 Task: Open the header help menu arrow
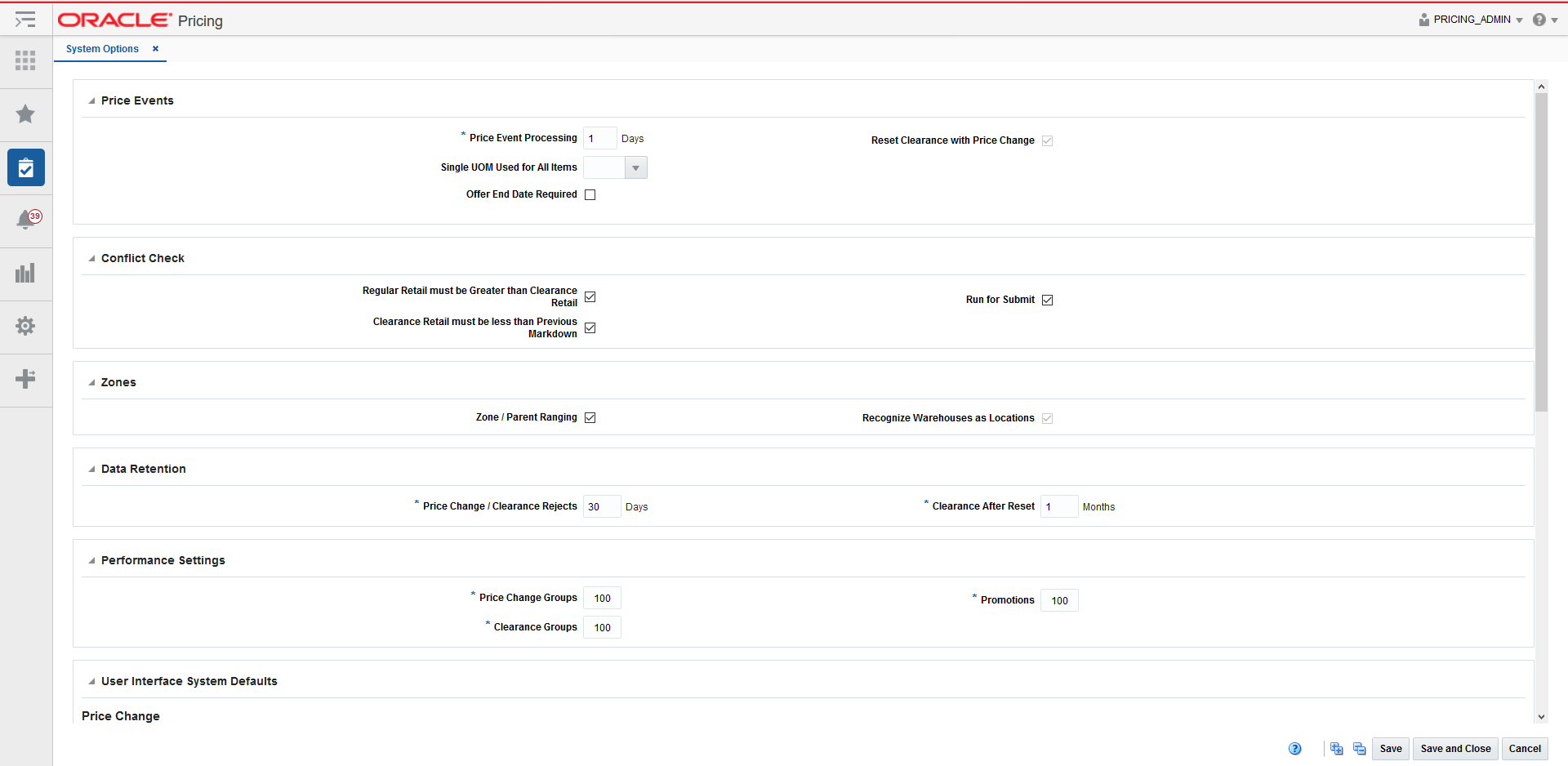tap(1554, 20)
